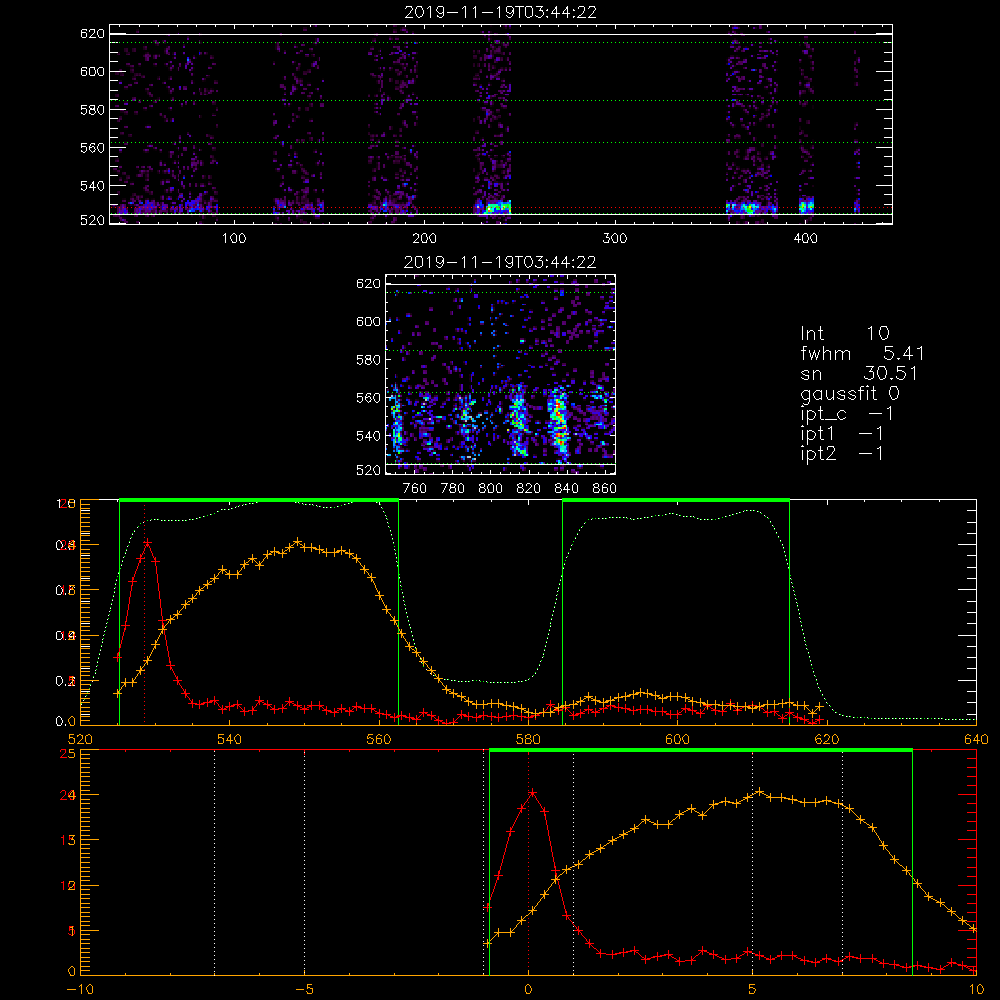Click x-axis label -10 on the bottom plot
The image size is (1000, 1000).
coord(80,989)
